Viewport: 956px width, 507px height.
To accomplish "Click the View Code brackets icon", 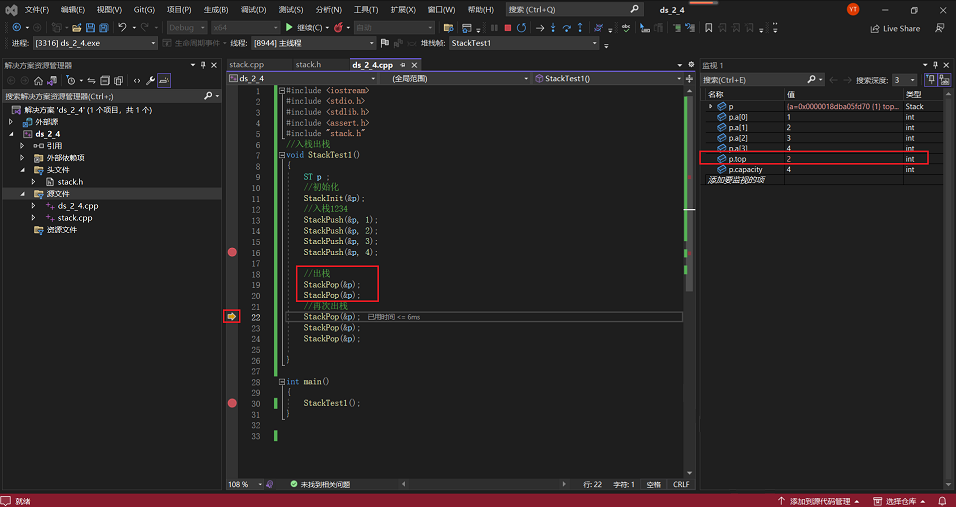I will coord(137,80).
